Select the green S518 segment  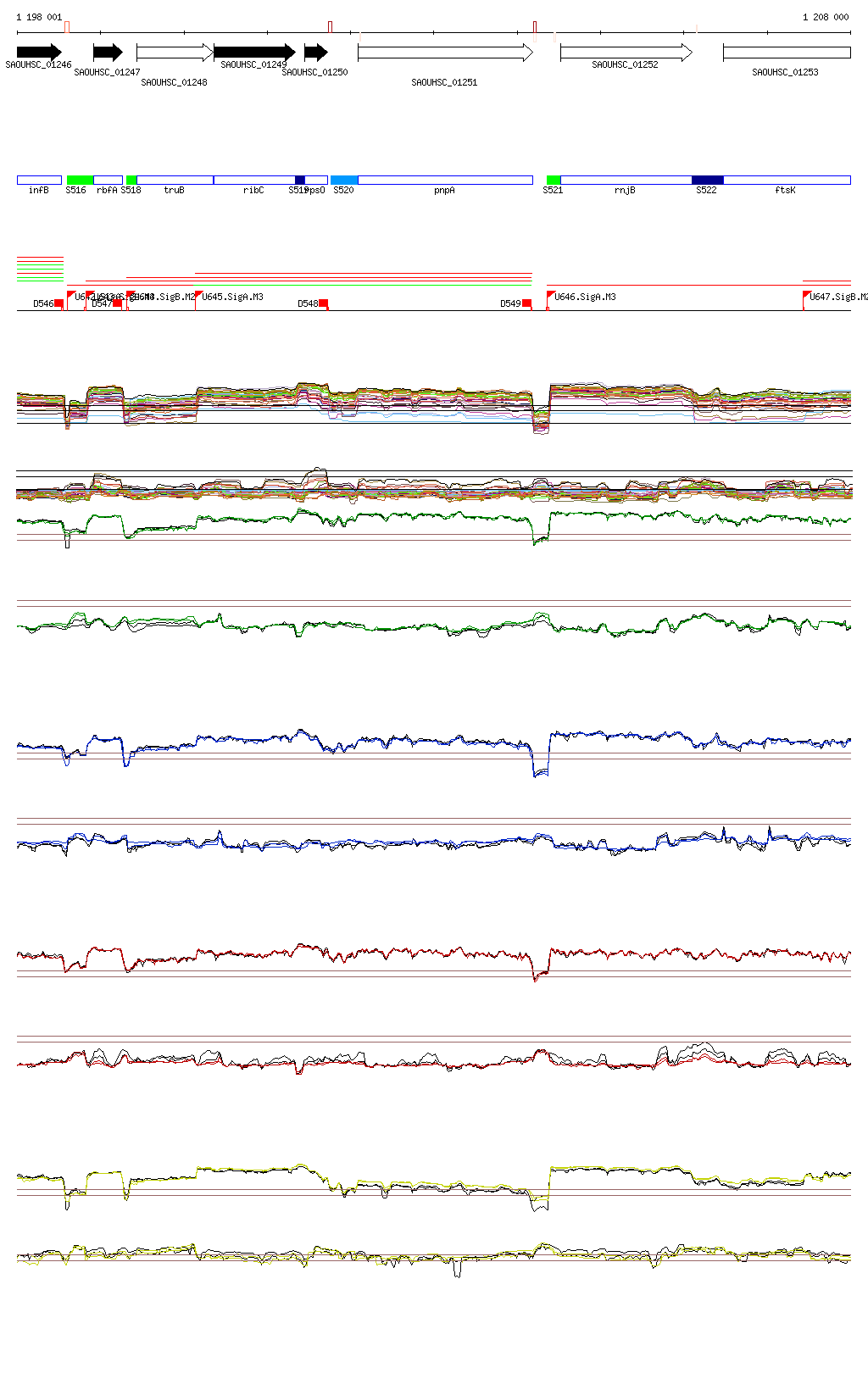pos(131,180)
